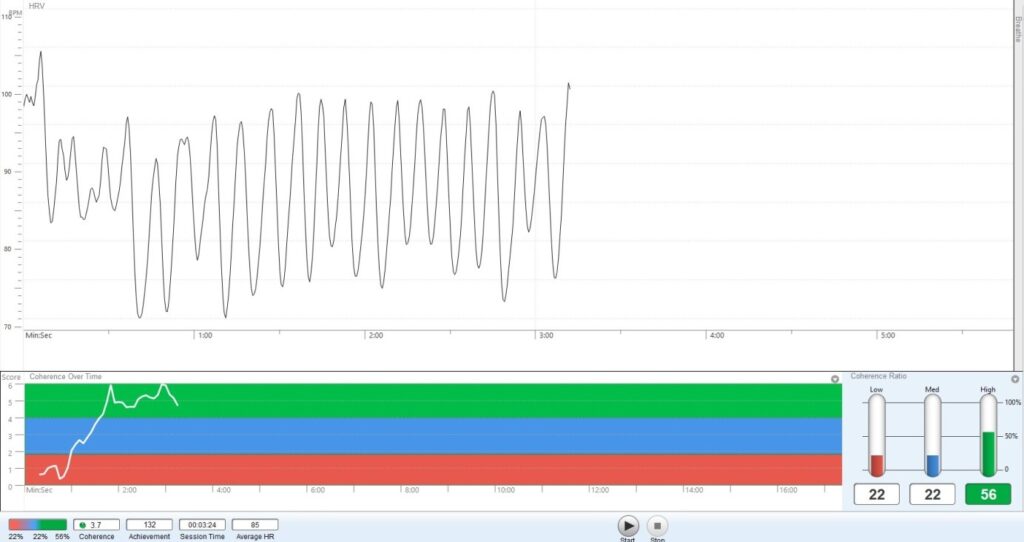1024x542 pixels.
Task: Click the red-blue-green coherence ratio bar
Action: pos(37,524)
